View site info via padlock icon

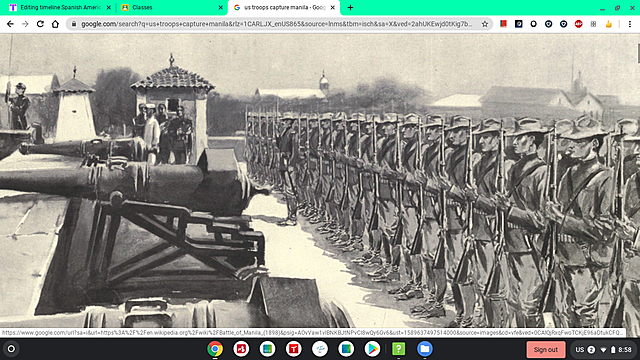(x=74, y=24)
